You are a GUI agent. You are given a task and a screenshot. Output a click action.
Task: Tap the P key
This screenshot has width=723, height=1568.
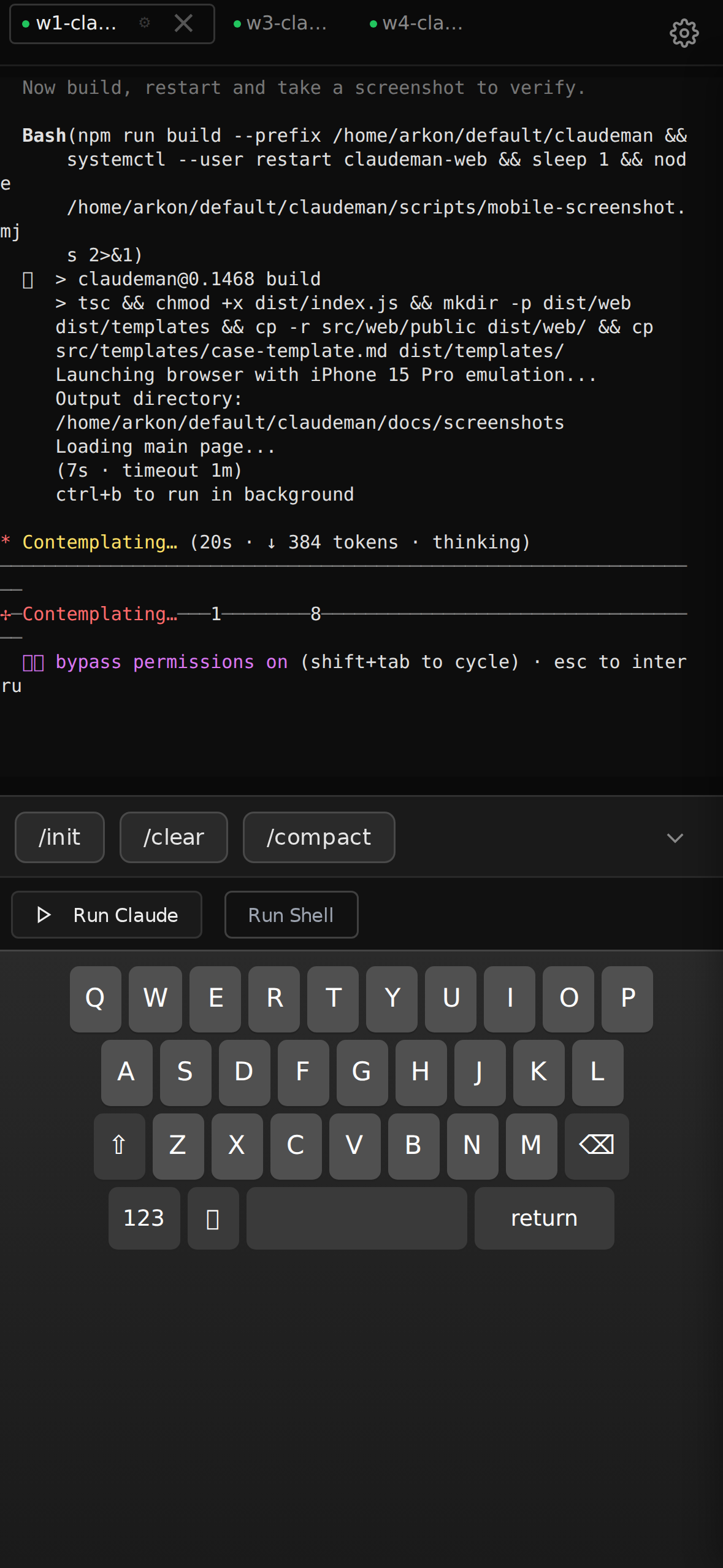[627, 998]
